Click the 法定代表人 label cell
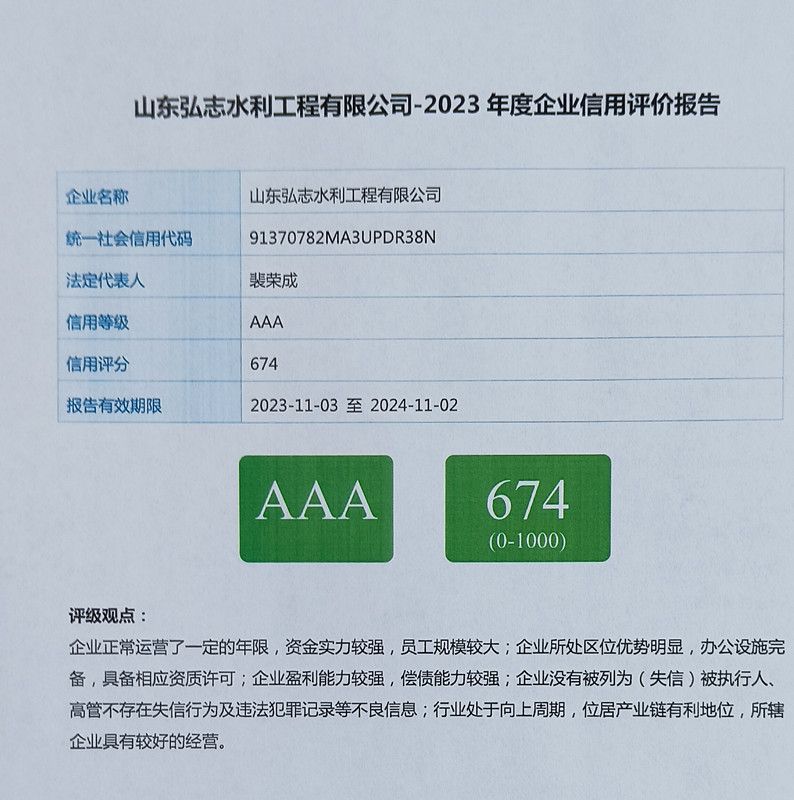 click(149, 276)
